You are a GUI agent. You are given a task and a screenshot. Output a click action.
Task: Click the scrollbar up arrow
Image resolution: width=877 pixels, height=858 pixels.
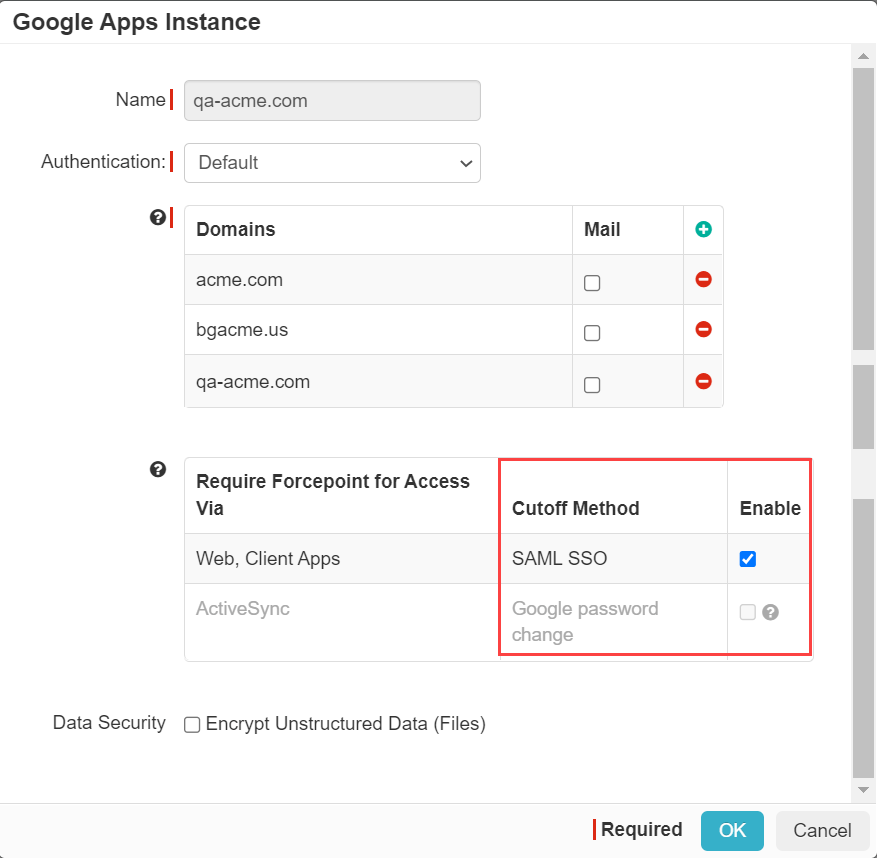(862, 55)
